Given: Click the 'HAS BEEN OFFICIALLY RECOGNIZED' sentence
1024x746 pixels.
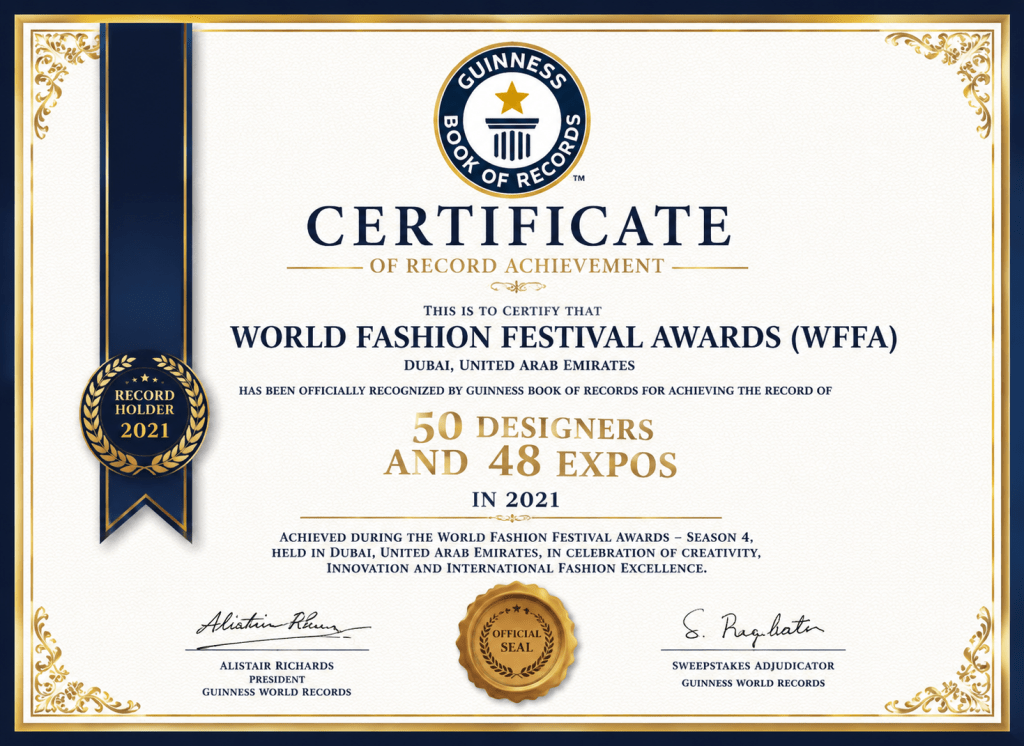Looking at the screenshot, I should tap(535, 391).
